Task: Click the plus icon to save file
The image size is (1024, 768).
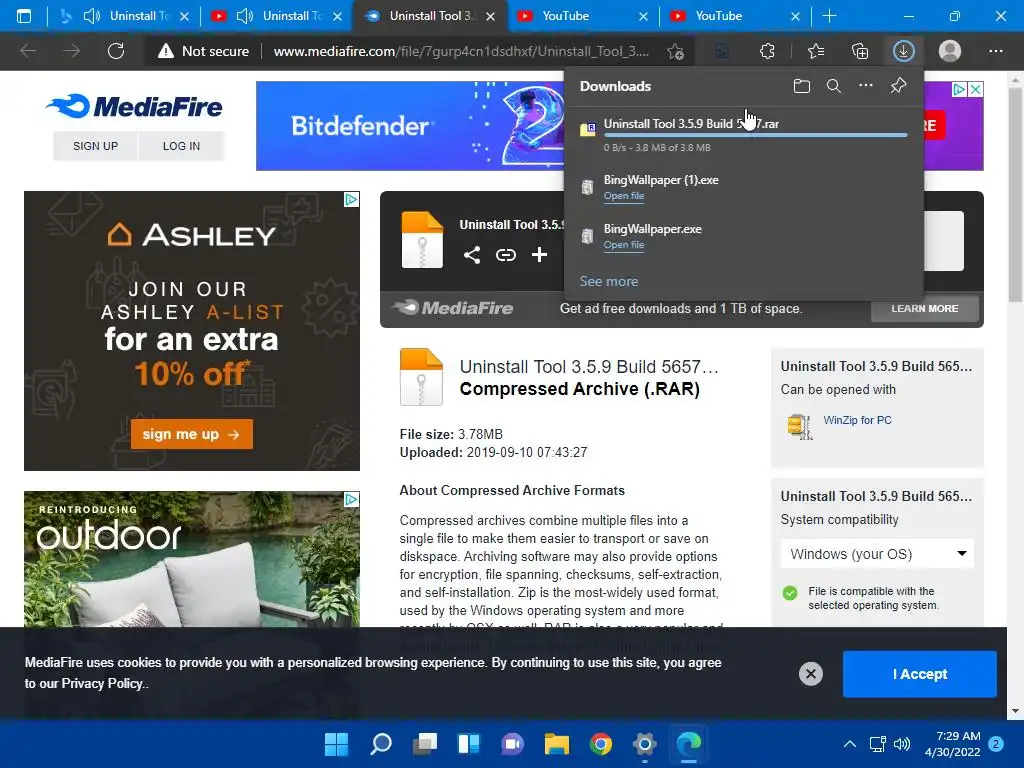Action: point(539,255)
